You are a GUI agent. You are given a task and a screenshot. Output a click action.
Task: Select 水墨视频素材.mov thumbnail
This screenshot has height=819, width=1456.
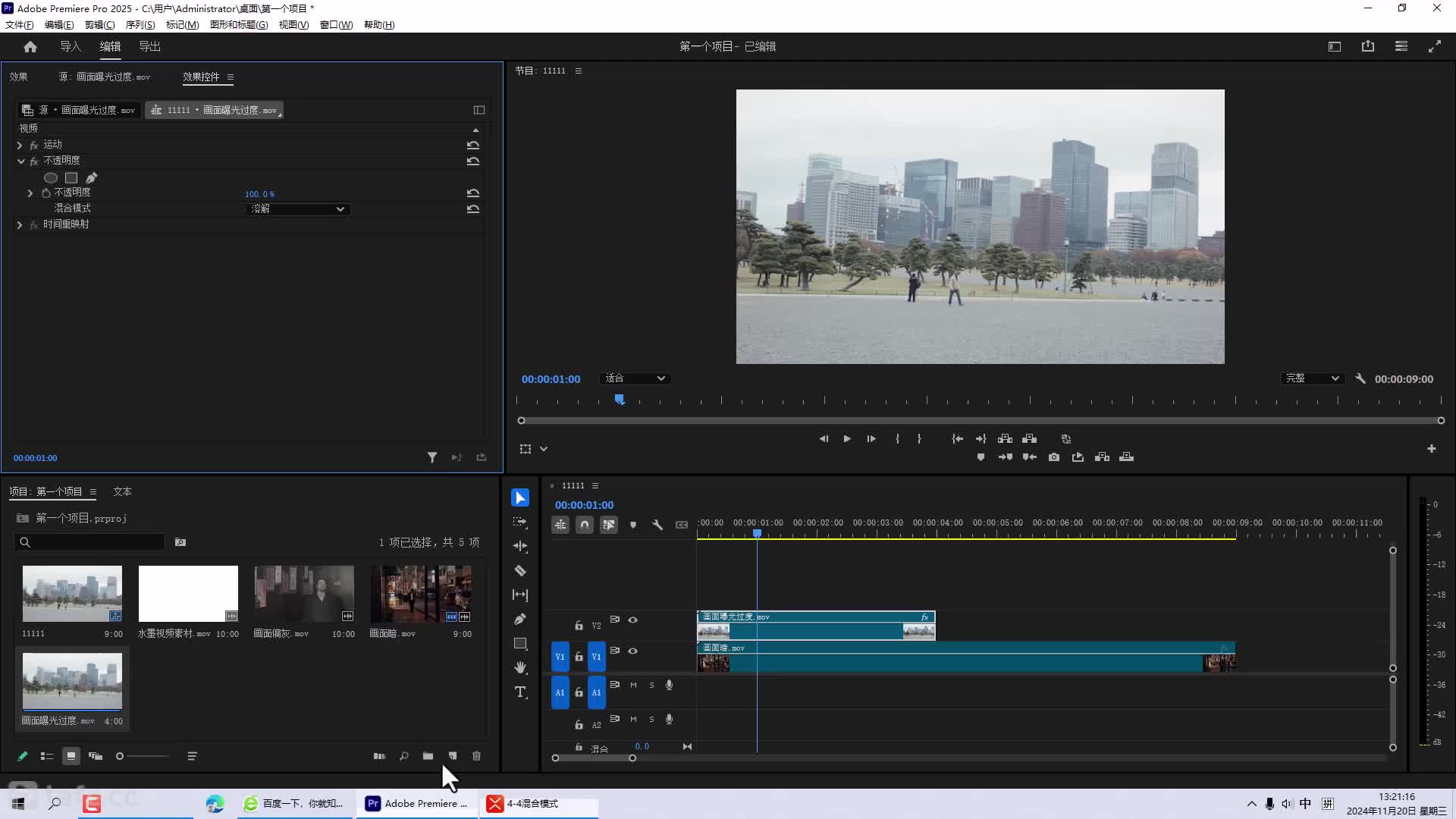click(x=188, y=594)
